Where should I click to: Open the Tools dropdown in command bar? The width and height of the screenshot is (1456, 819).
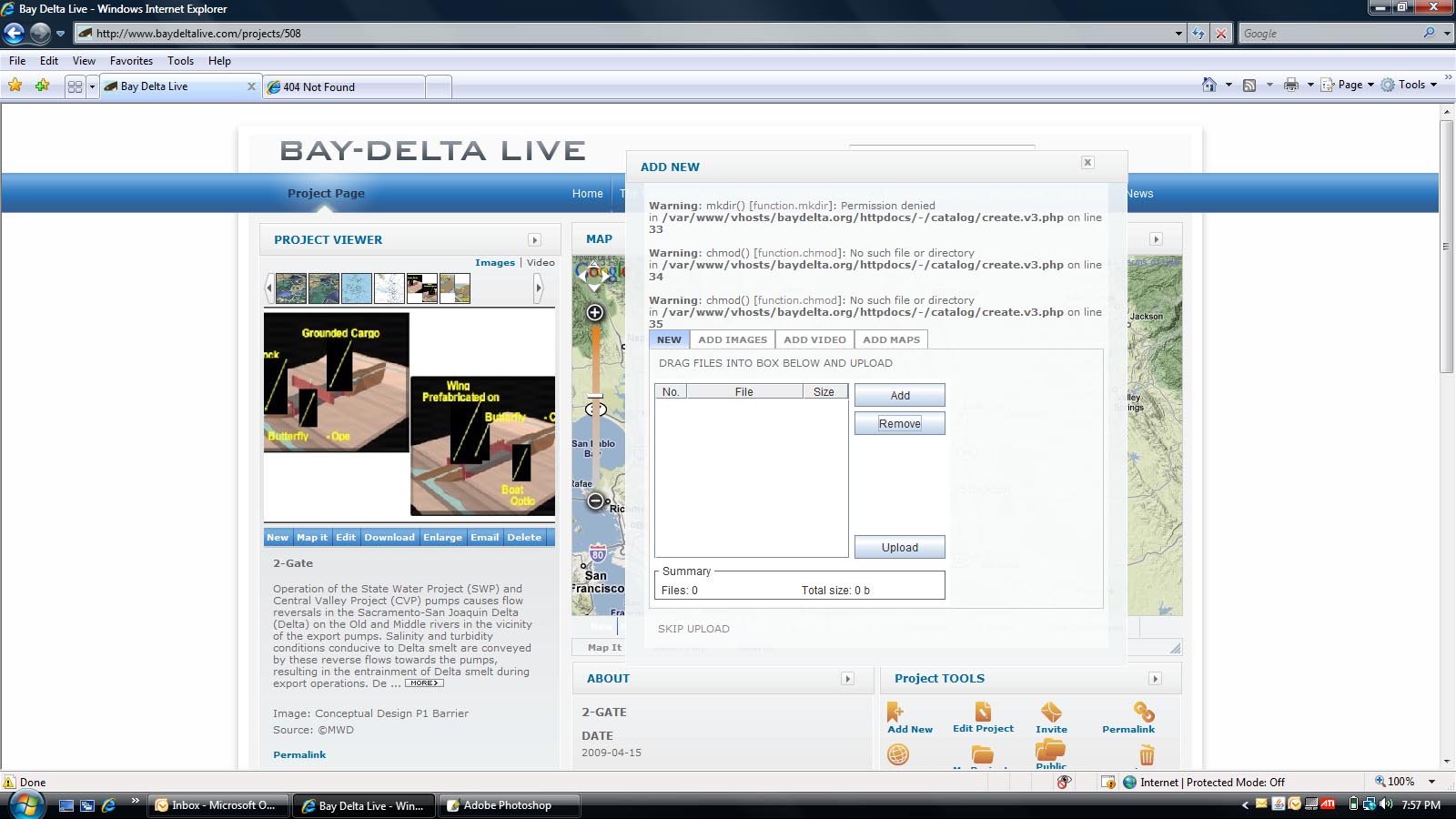(x=1409, y=85)
